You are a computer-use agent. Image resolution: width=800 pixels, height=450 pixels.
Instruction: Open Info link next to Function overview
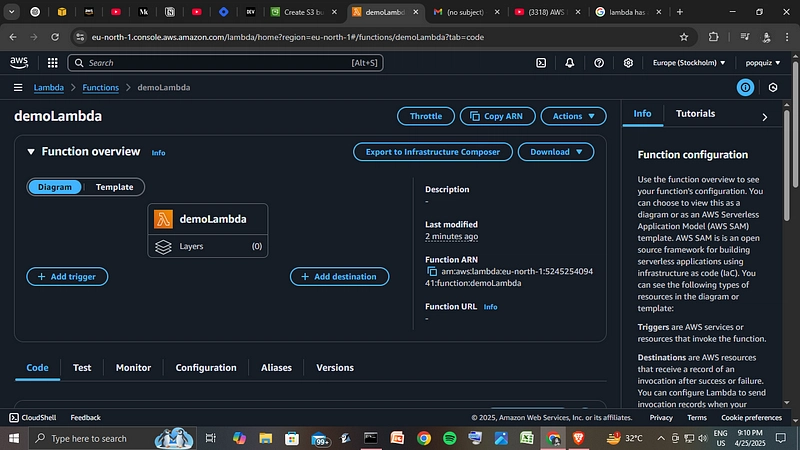click(x=158, y=153)
